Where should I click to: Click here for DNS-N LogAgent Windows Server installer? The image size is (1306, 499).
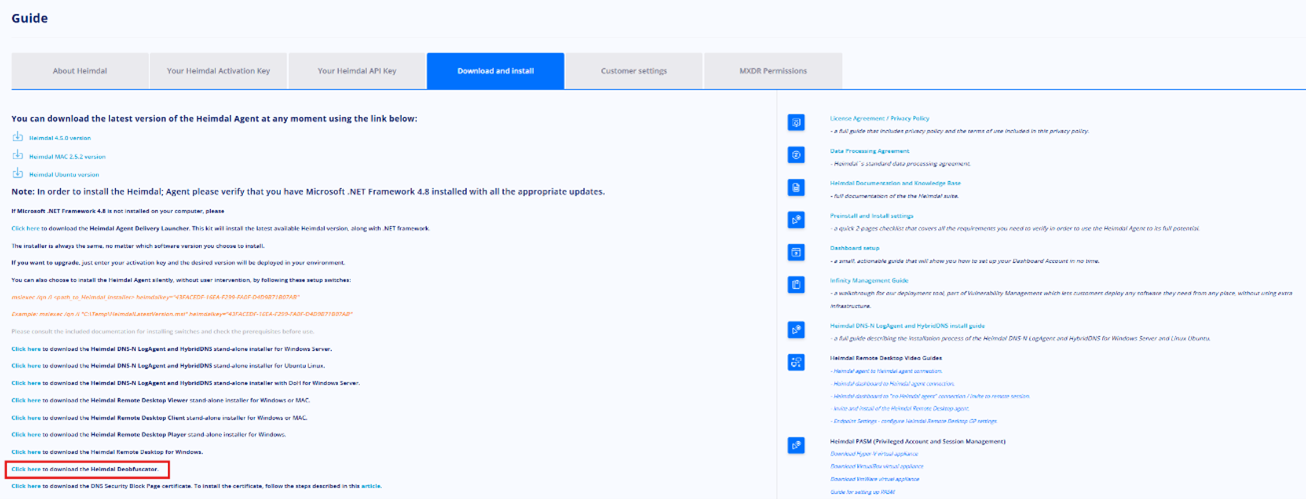click(x=26, y=349)
